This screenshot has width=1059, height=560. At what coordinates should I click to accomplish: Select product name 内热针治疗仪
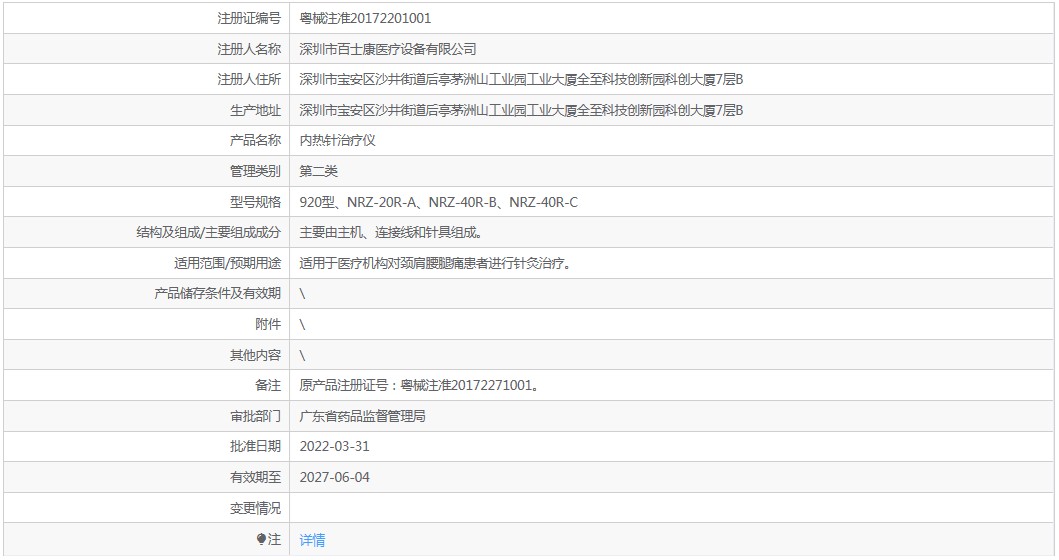click(x=337, y=141)
